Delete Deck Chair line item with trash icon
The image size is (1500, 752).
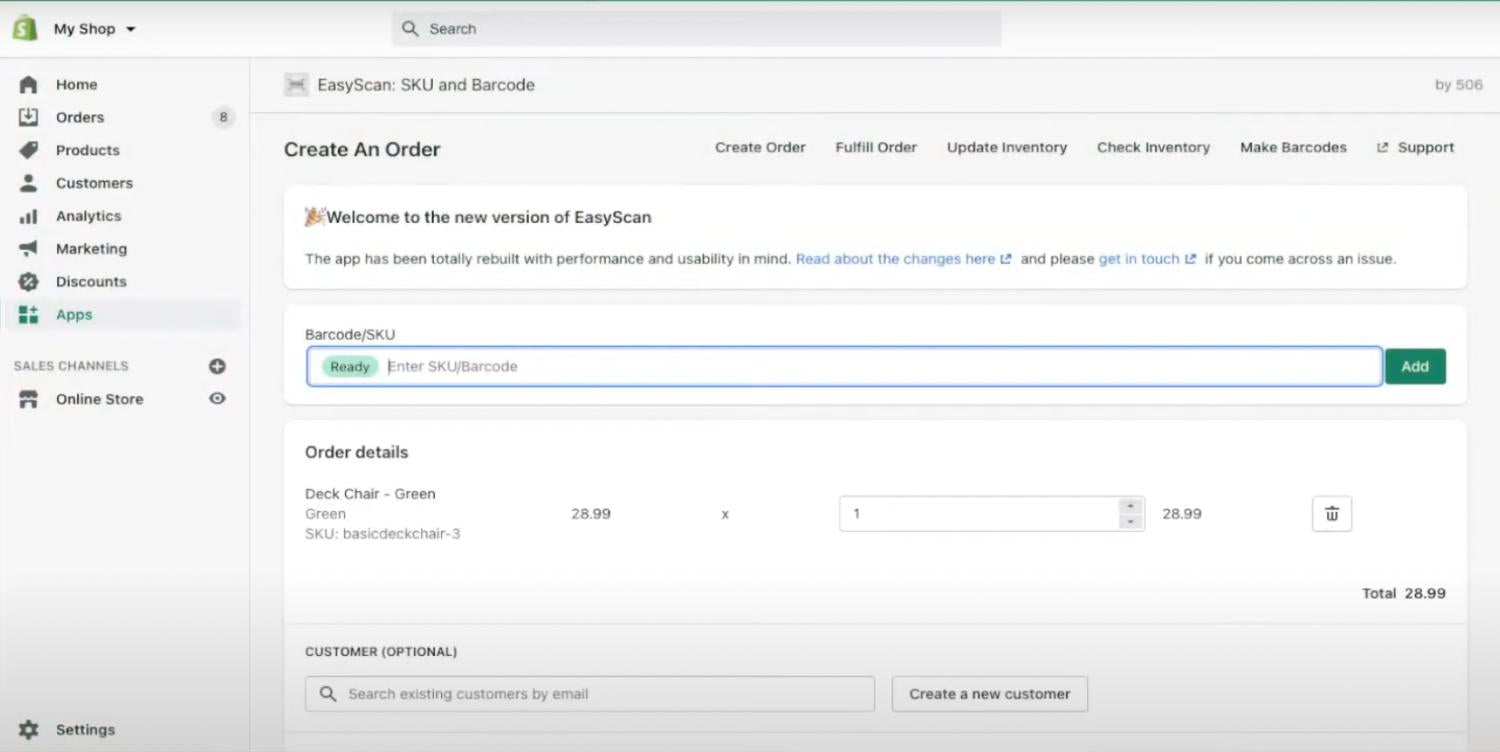click(1331, 514)
